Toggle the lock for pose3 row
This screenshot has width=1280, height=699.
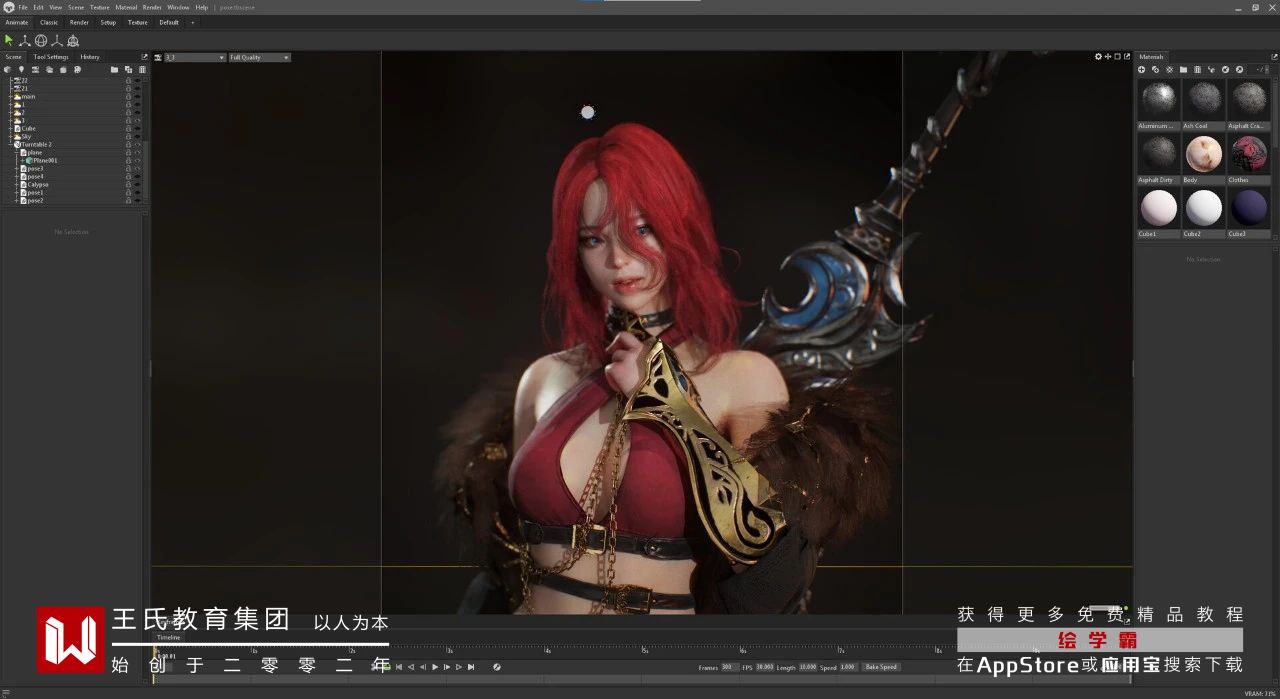click(x=129, y=169)
